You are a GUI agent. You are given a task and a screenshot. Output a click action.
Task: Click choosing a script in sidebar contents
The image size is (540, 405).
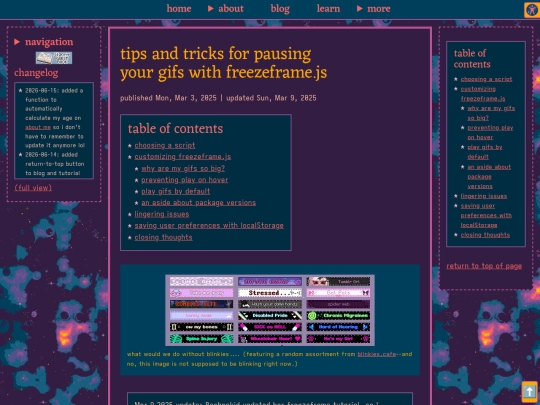point(486,79)
